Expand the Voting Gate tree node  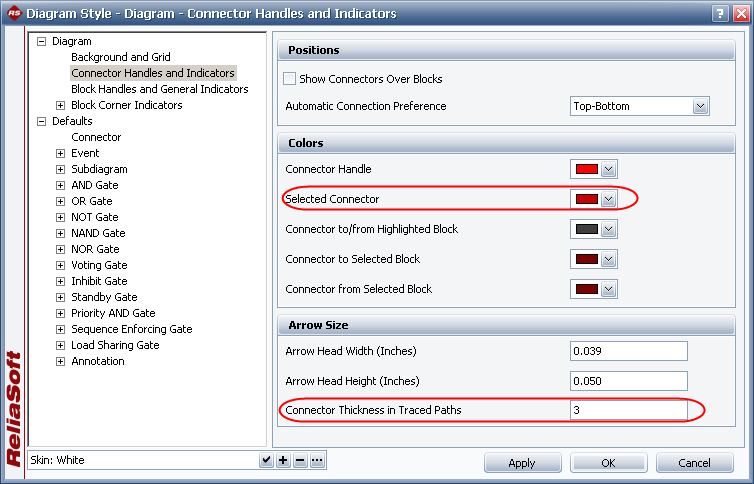click(x=60, y=265)
